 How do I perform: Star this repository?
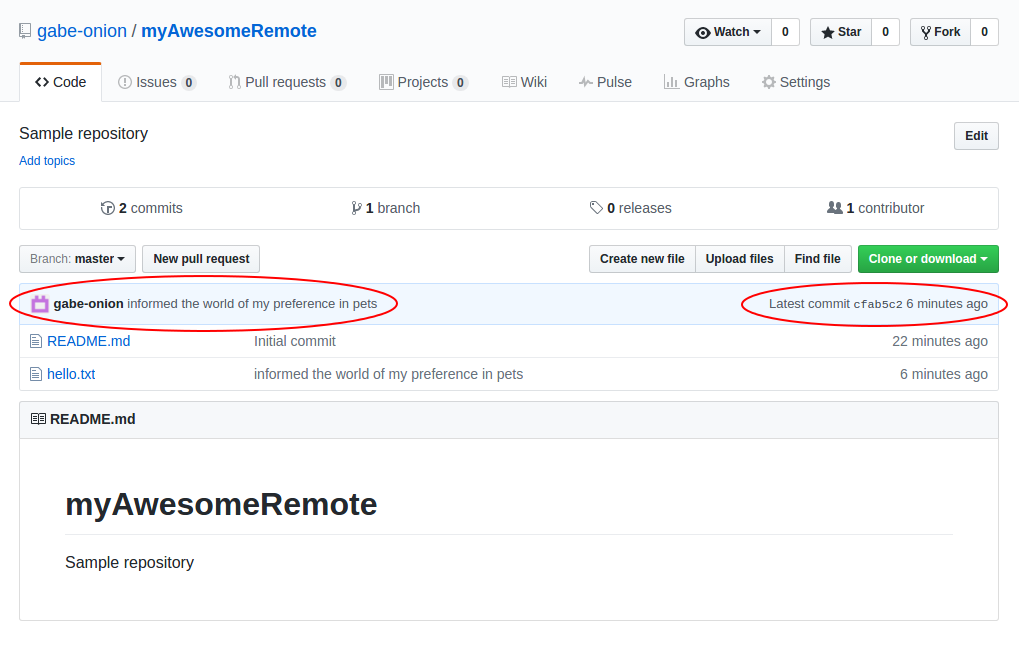[x=841, y=32]
